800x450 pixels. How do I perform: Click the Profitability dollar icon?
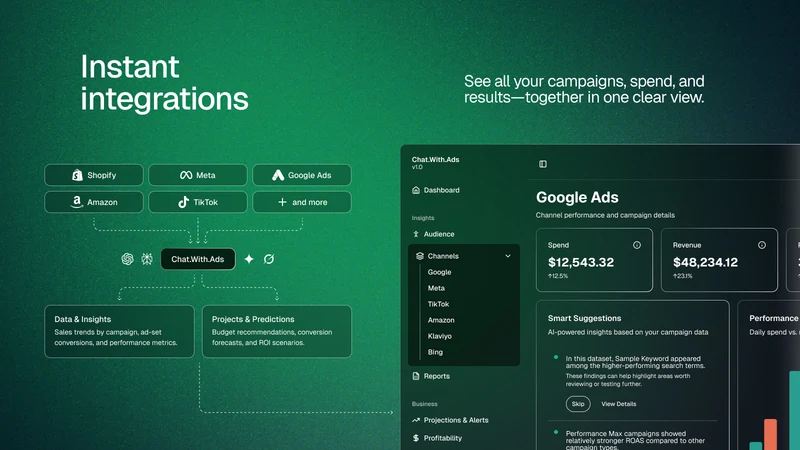point(416,438)
